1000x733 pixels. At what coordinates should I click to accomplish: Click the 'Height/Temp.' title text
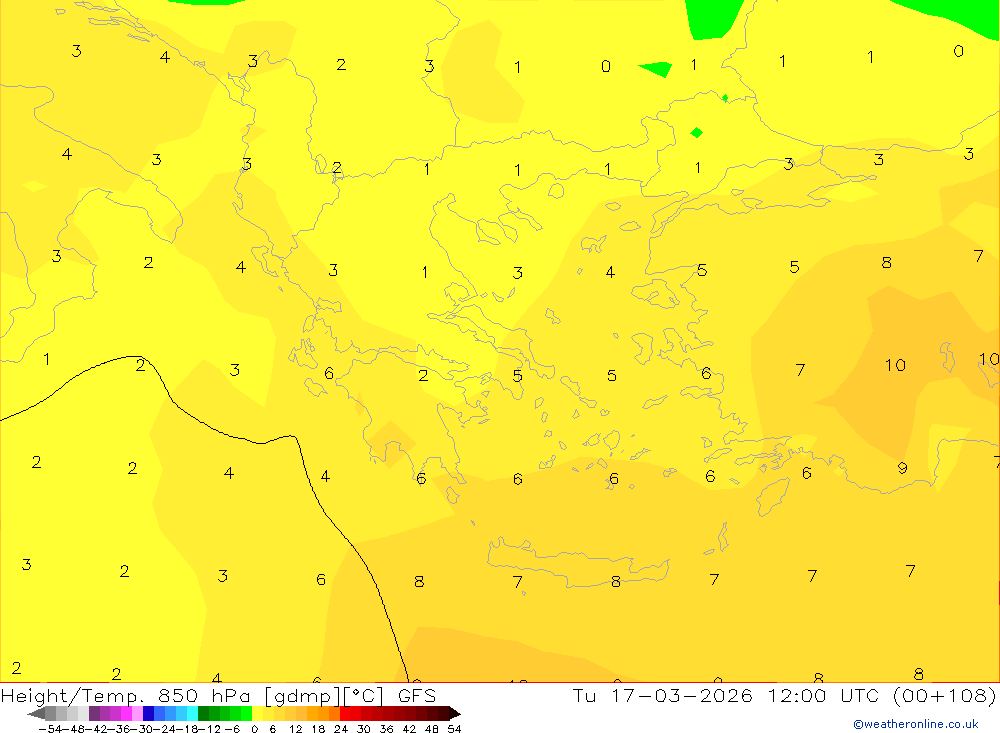(x=71, y=696)
